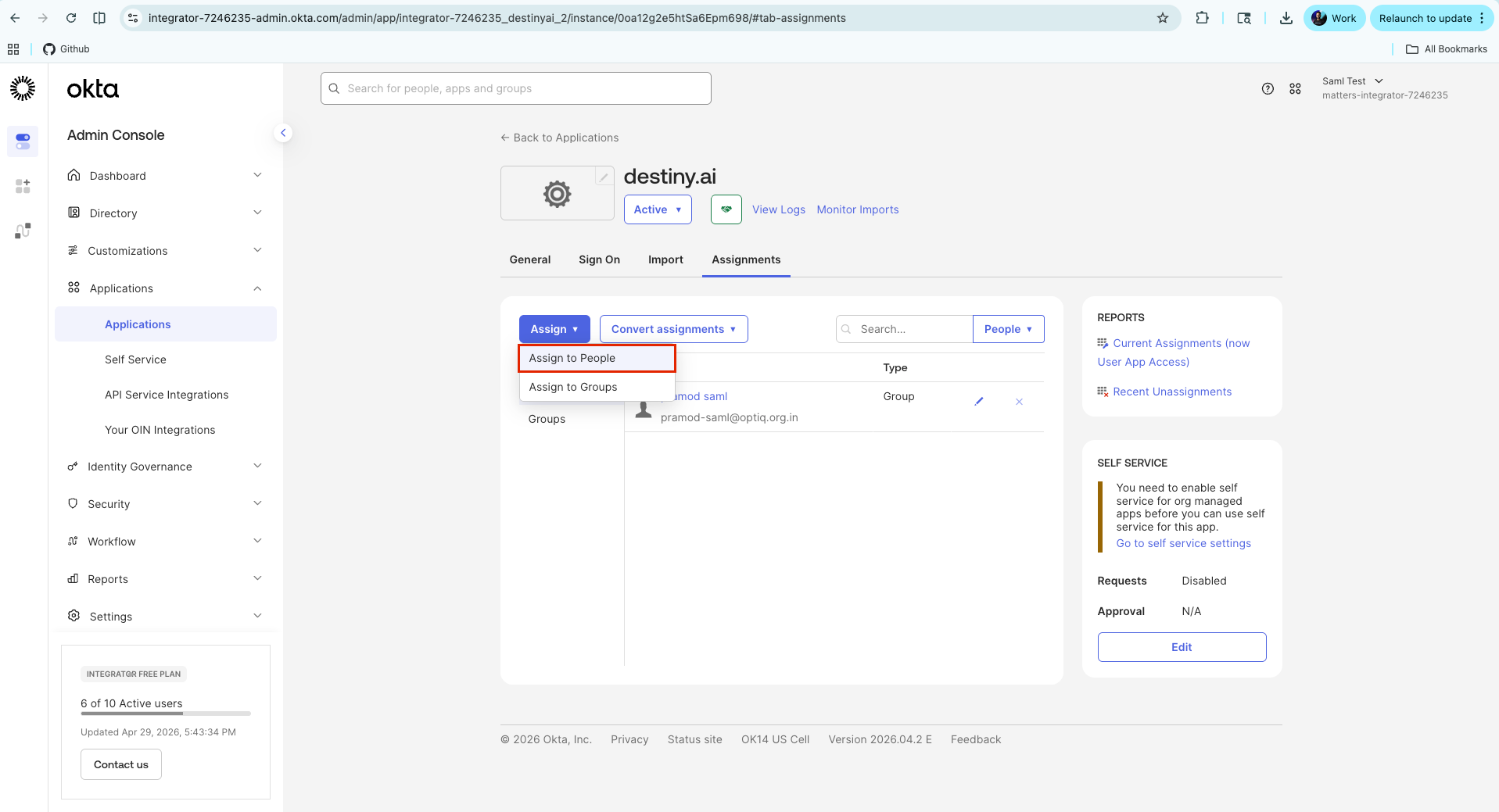Open Self Service in sidebar
Image resolution: width=1499 pixels, height=812 pixels.
[x=135, y=359]
